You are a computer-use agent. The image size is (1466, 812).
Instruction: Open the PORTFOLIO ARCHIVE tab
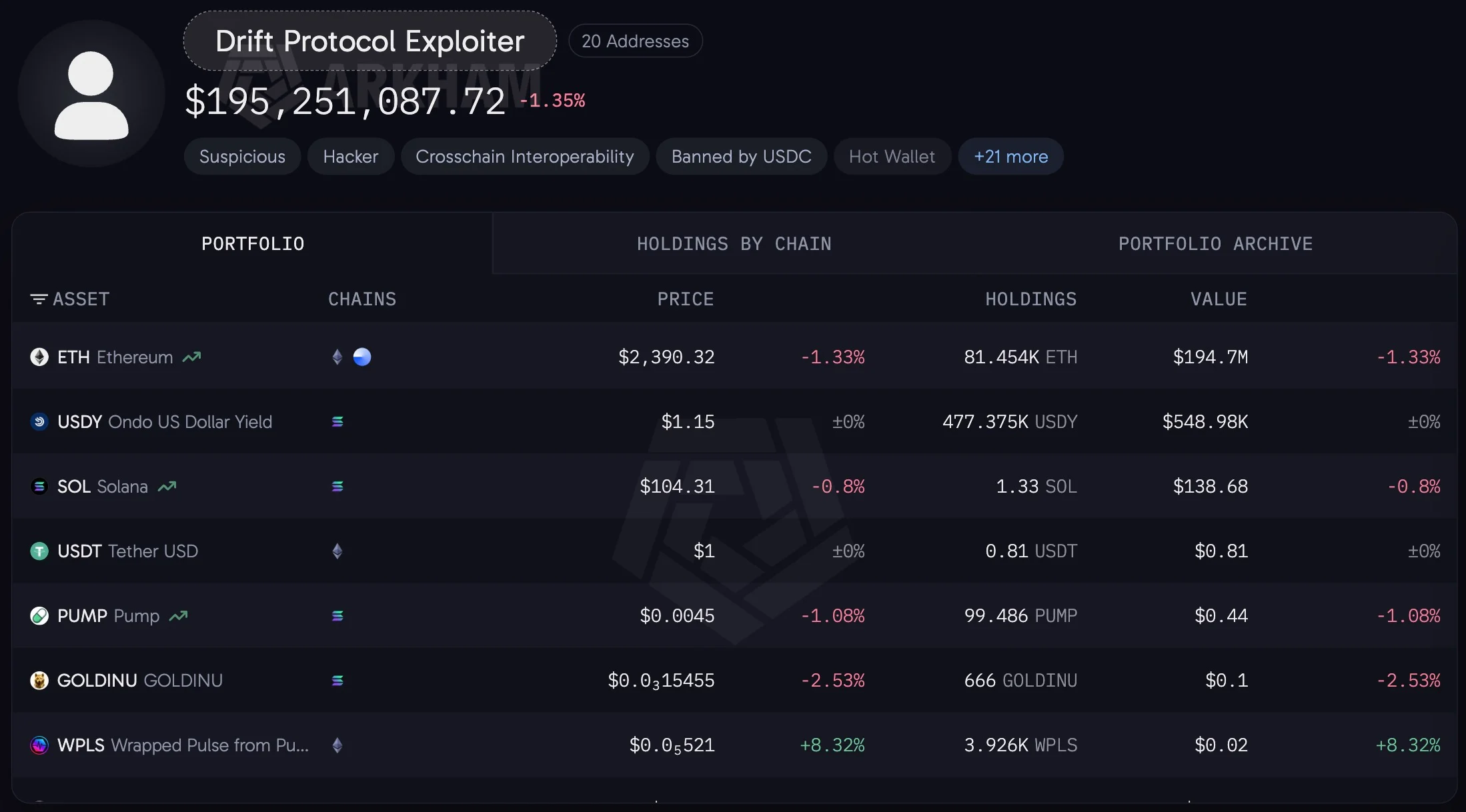1215,244
